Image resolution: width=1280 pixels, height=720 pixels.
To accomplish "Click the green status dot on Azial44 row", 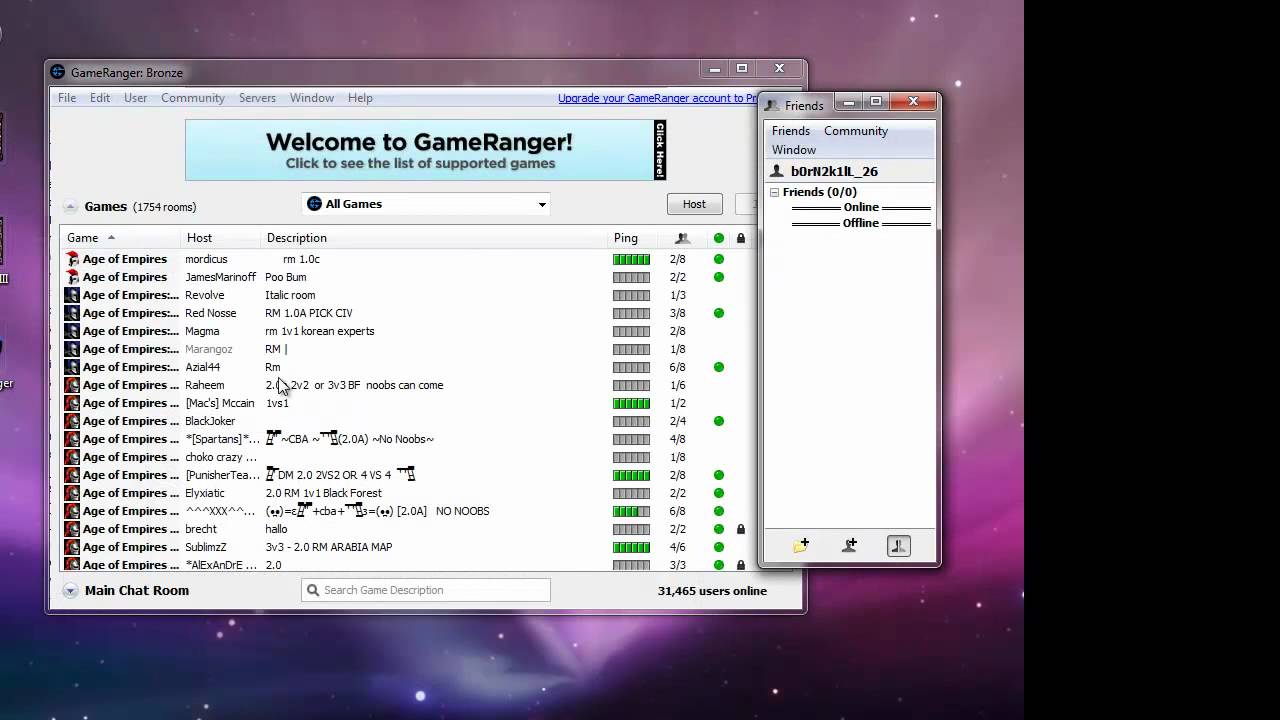I will click(x=718, y=367).
